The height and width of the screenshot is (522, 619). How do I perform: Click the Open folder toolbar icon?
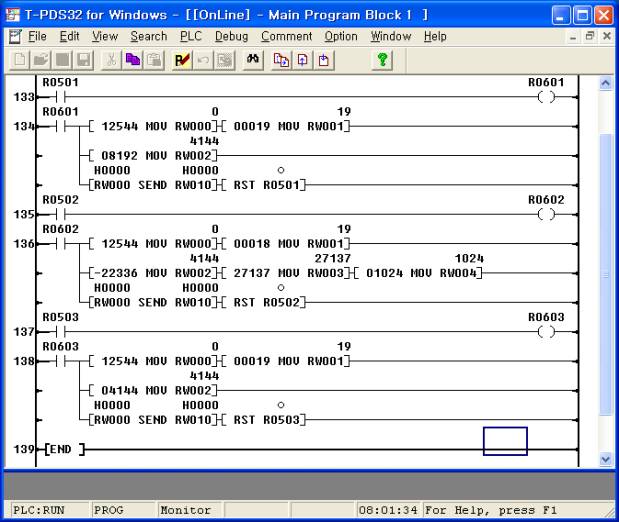(x=41, y=60)
